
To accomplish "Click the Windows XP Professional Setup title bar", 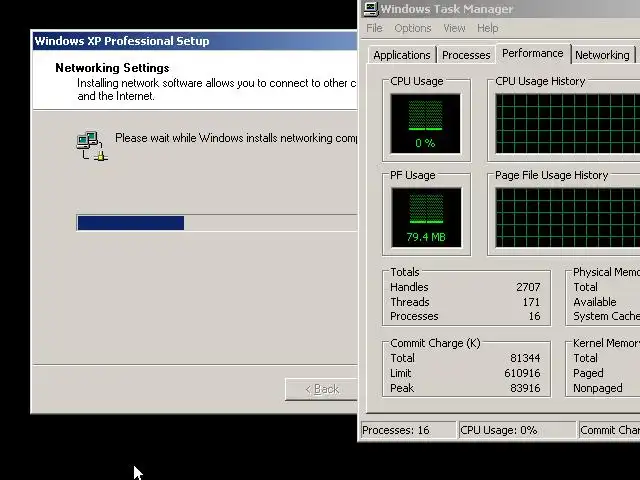I will coord(195,41).
